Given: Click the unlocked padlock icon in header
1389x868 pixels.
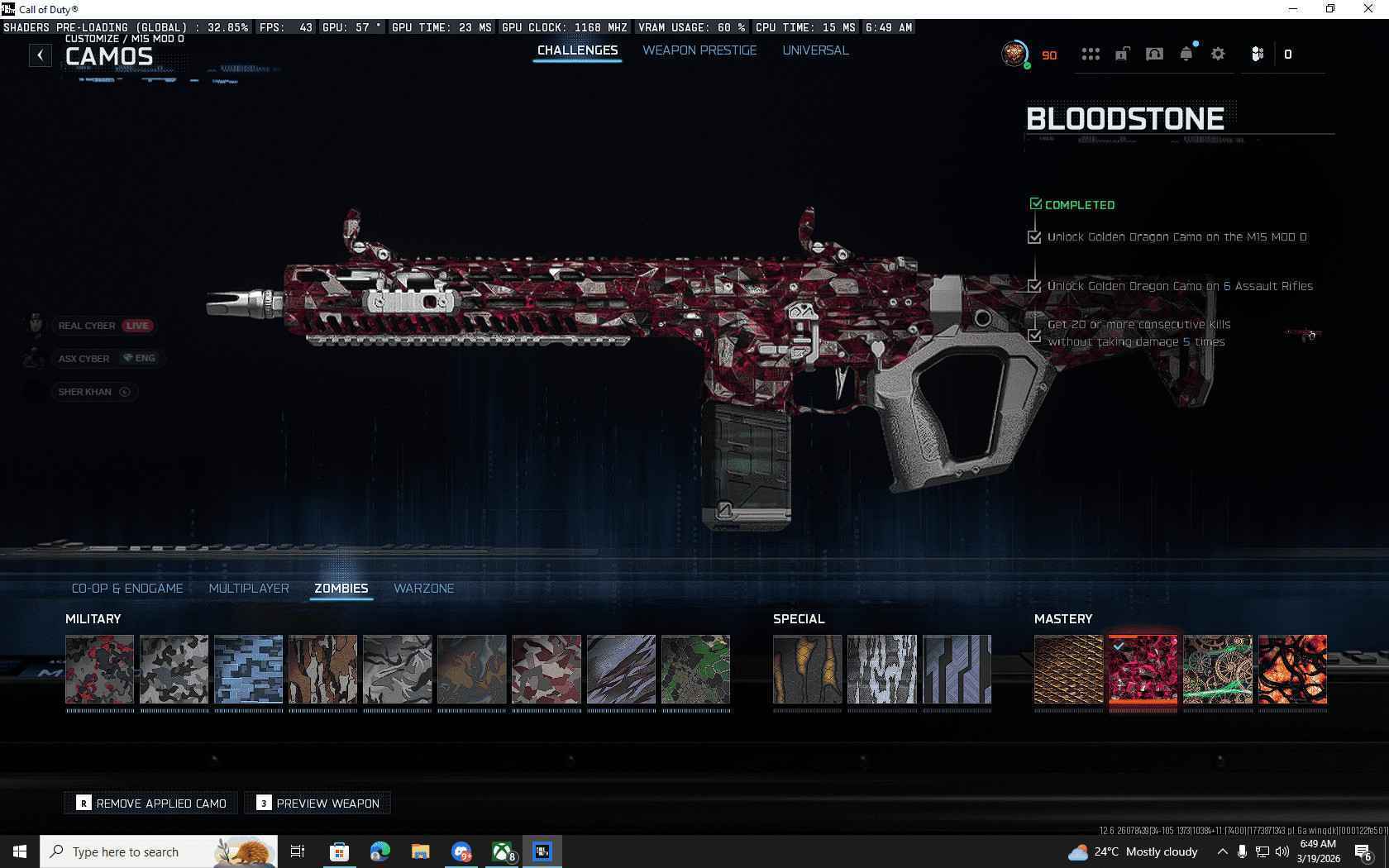Looking at the screenshot, I should pos(1122,55).
